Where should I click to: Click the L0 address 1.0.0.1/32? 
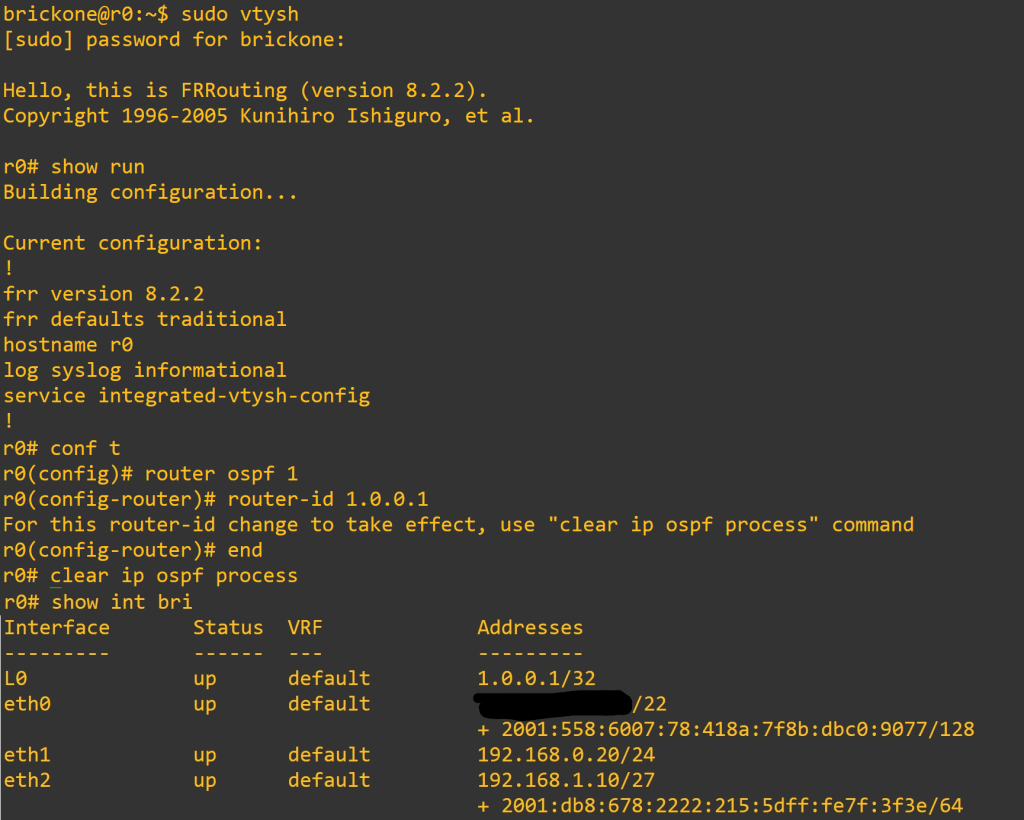point(536,679)
